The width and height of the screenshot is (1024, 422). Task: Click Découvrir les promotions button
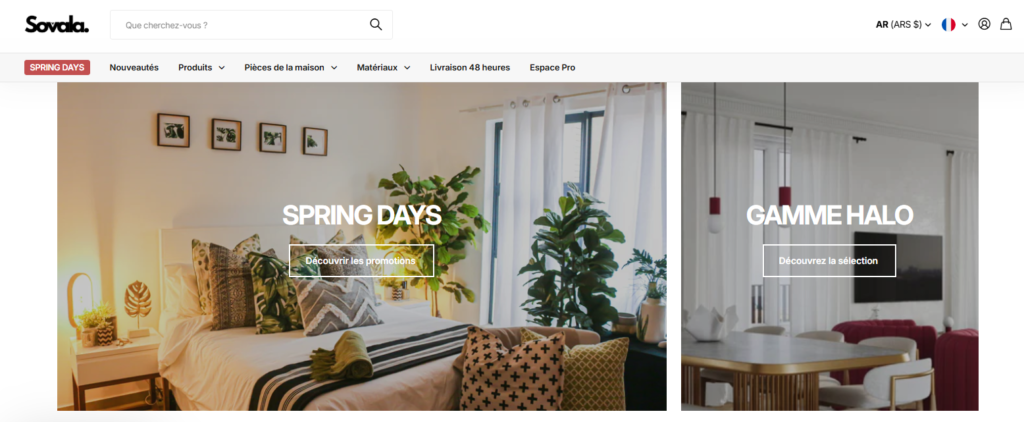pos(361,261)
